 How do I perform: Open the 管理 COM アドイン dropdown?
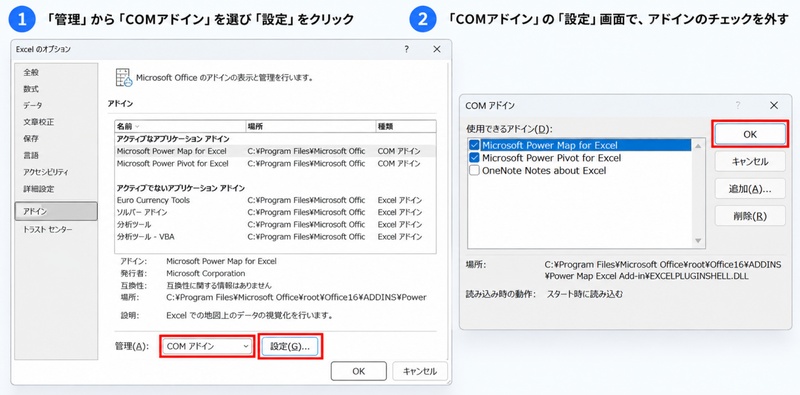coord(207,346)
